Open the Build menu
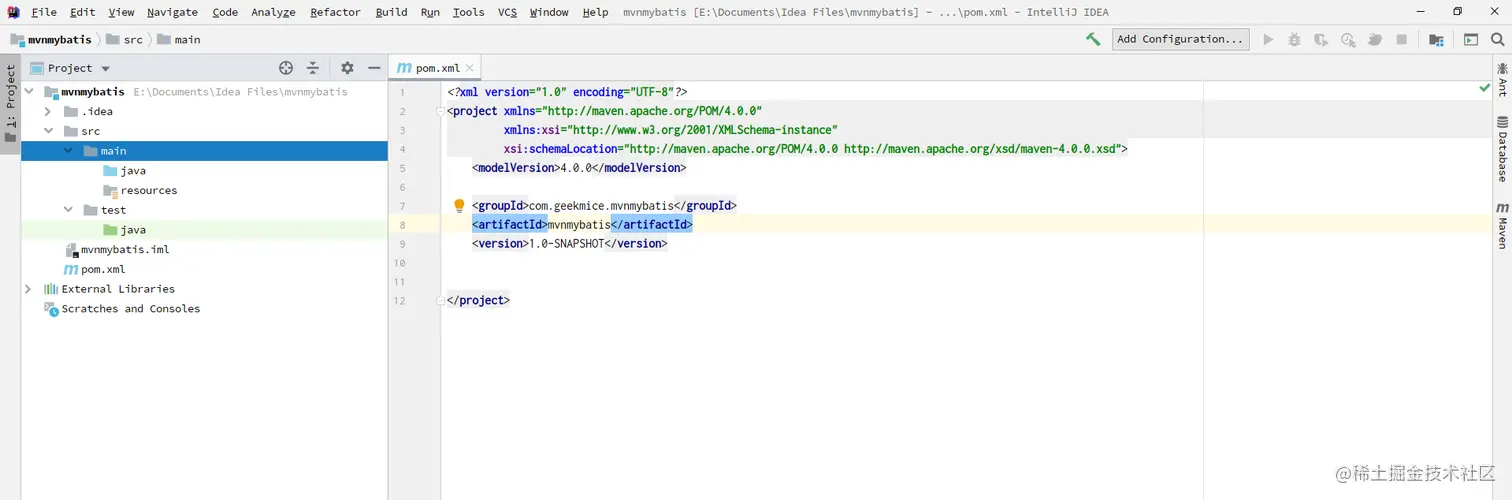Screen dimensions: 1512x500 (x=391, y=12)
